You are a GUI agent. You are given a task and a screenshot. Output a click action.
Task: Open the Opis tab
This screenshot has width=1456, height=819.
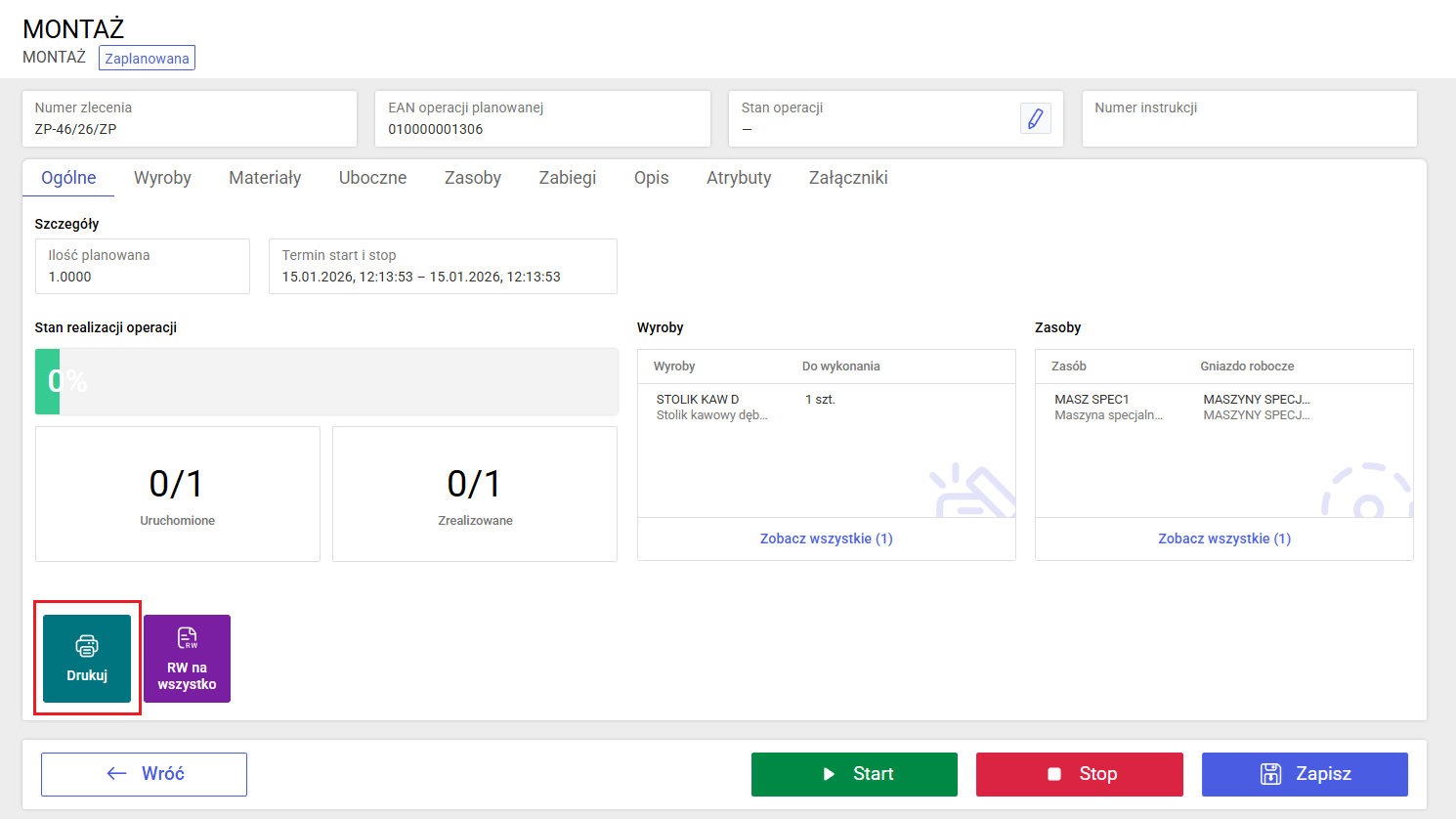click(x=652, y=178)
